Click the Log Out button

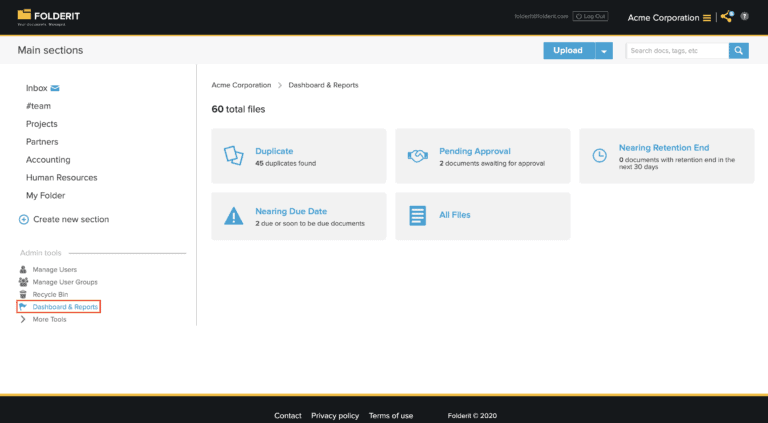(590, 16)
